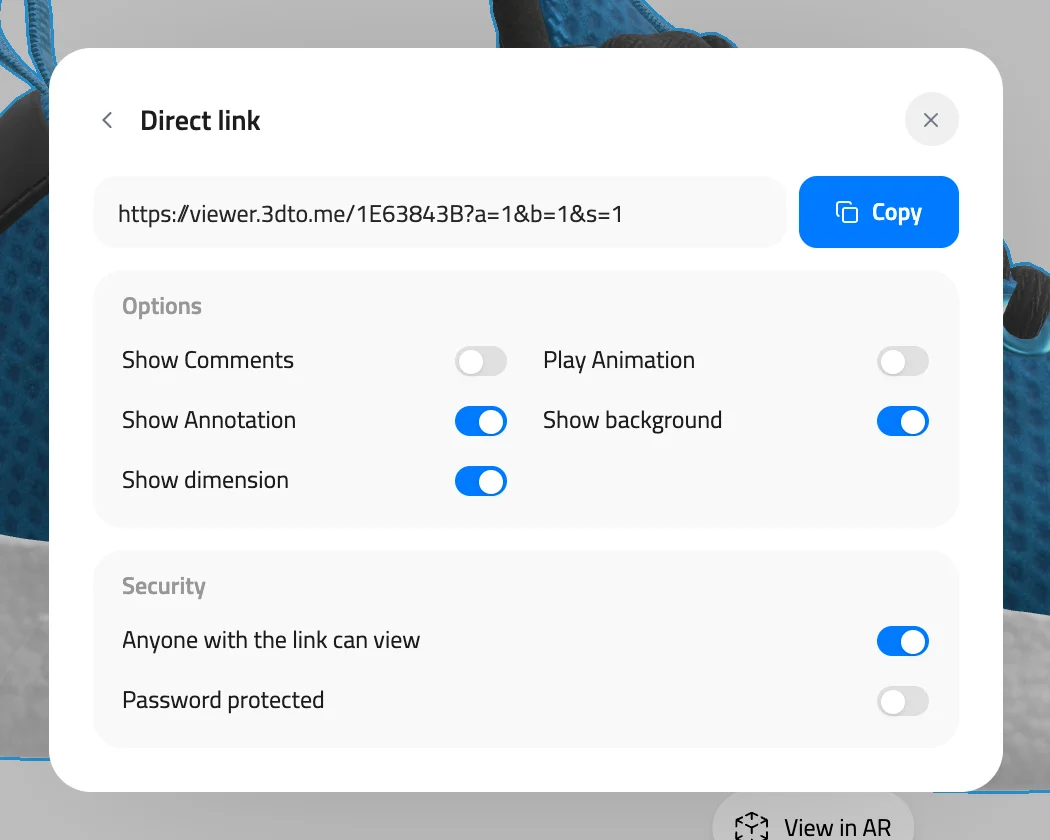Disable the Show dimension toggle

coord(481,482)
